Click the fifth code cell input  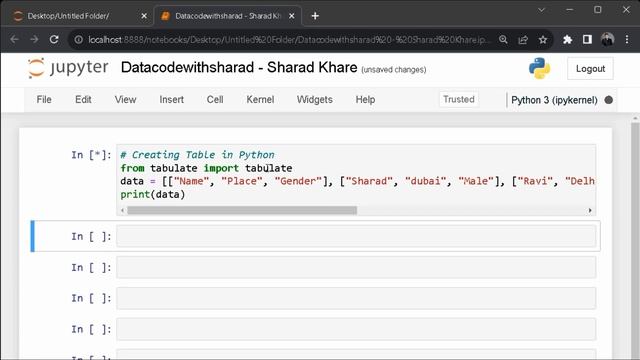point(356,329)
